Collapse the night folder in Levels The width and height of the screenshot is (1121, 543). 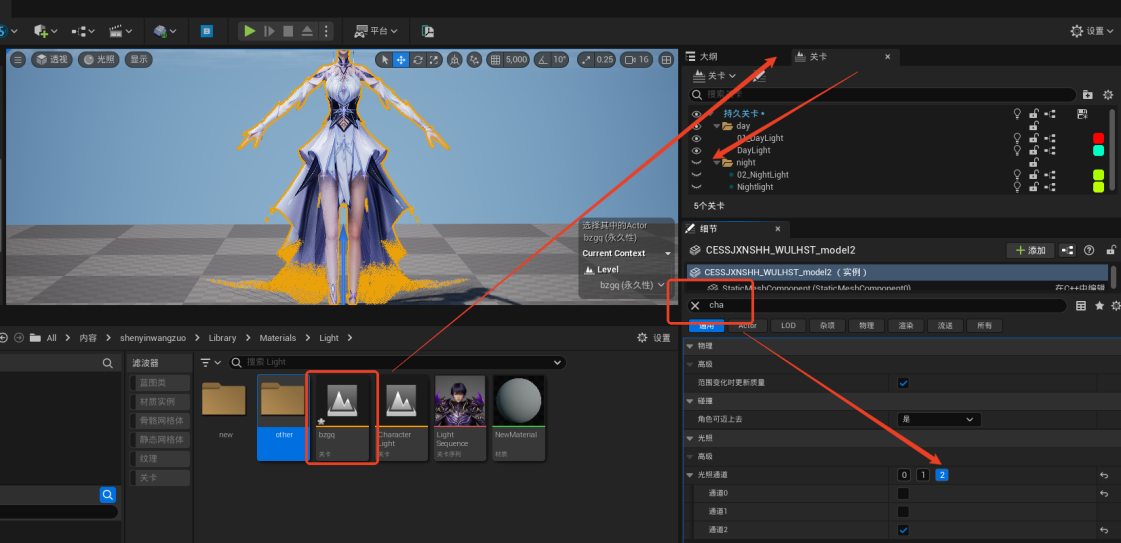pyautogui.click(x=718, y=162)
